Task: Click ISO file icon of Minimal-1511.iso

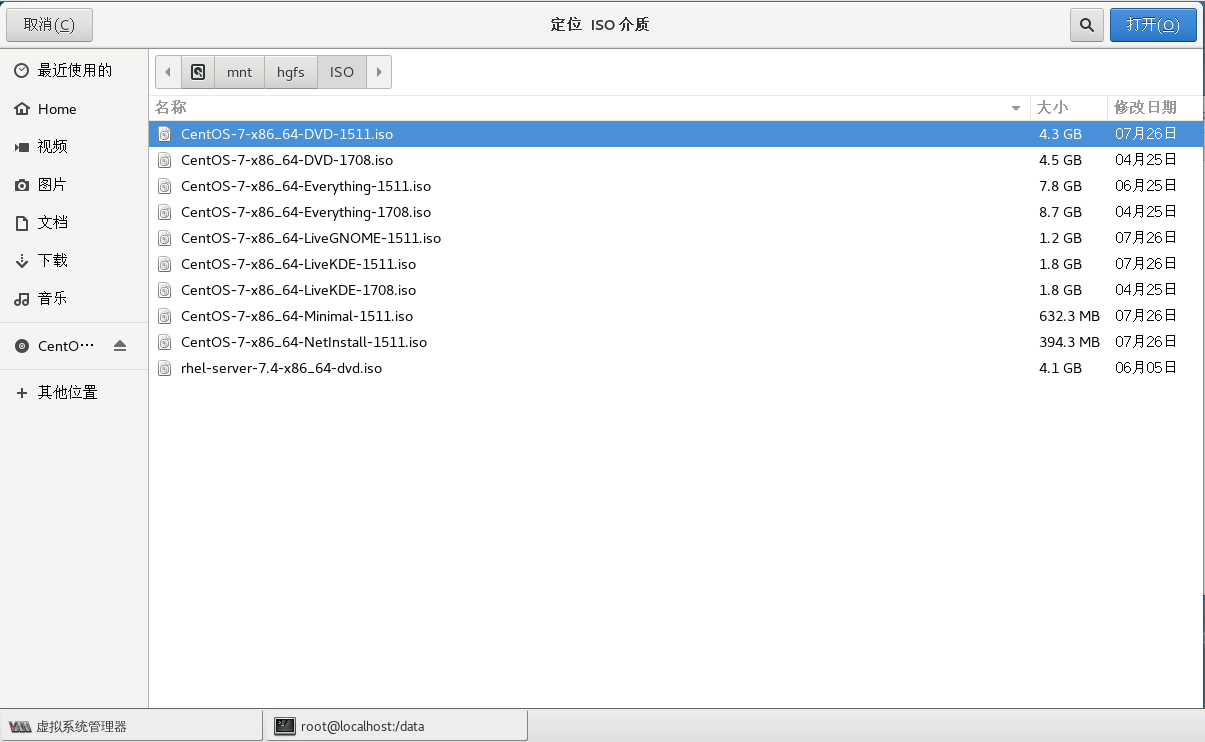Action: click(165, 316)
